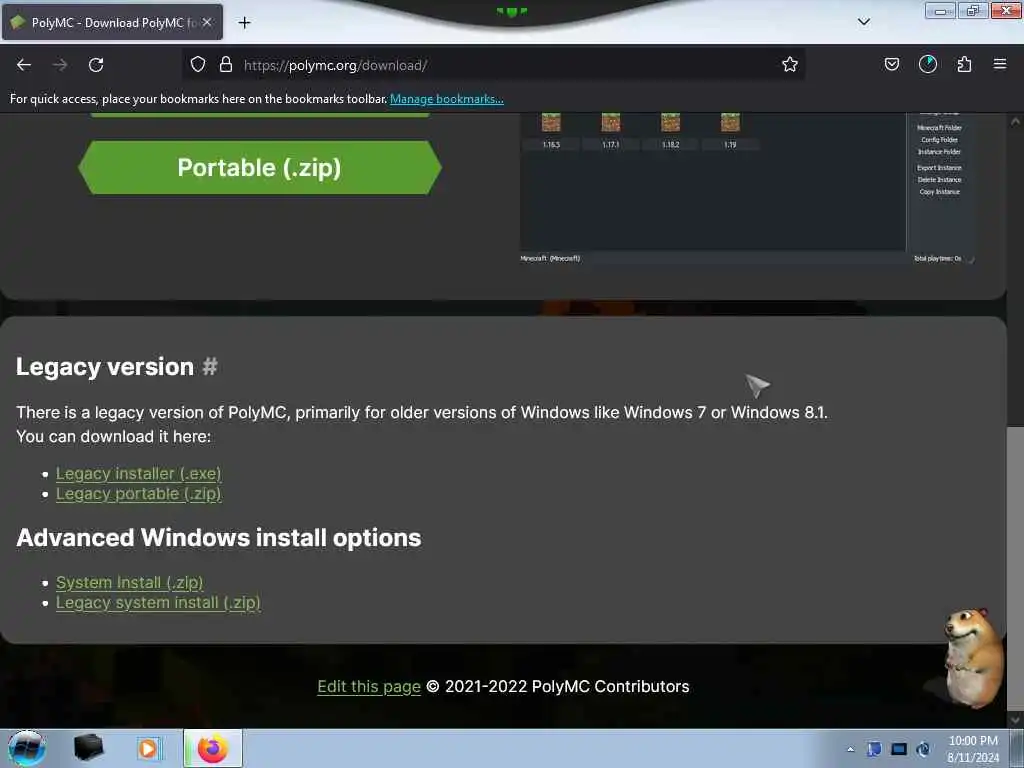Open the display monitor tray icon
1024x768 pixels.
(899, 749)
